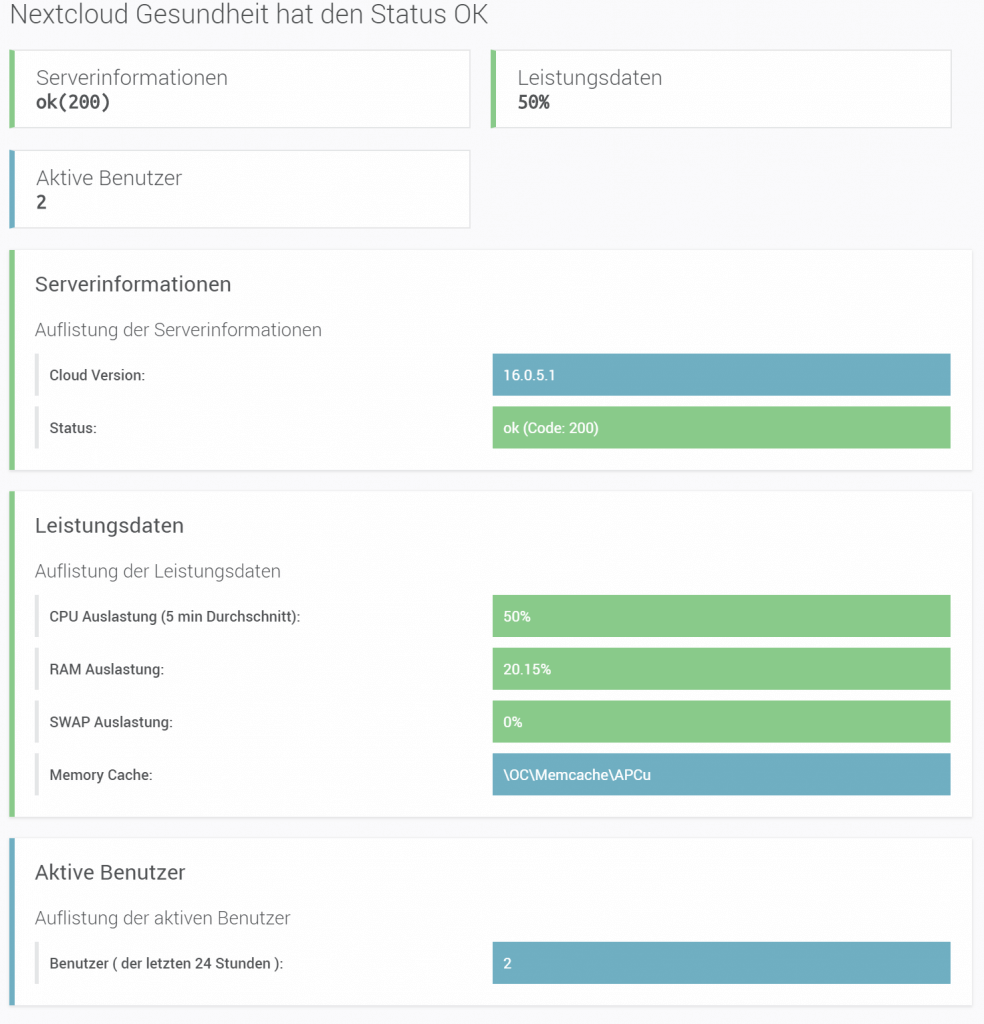Viewport: 984px width, 1024px height.
Task: Click the green 0% SWAP usage bar
Action: [x=721, y=722]
